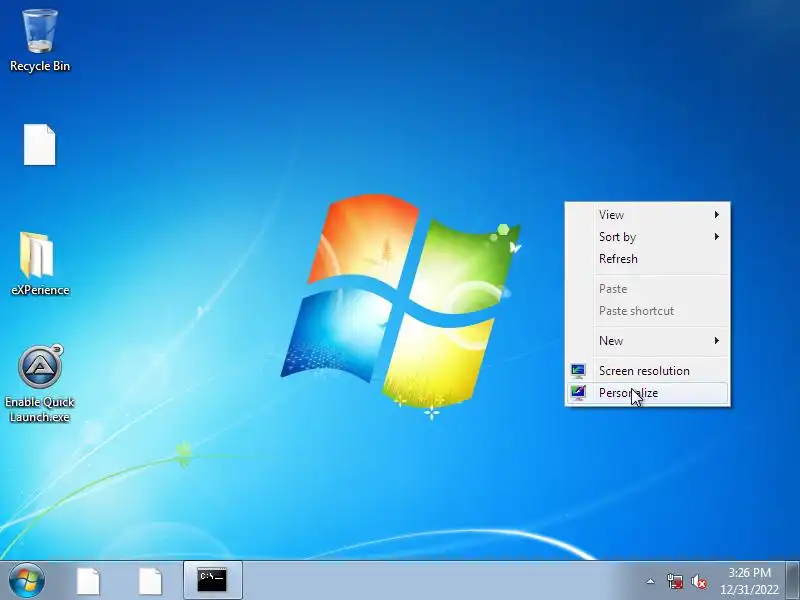Open the network status tray icon
Image resolution: width=800 pixels, height=600 pixels.
click(x=674, y=581)
